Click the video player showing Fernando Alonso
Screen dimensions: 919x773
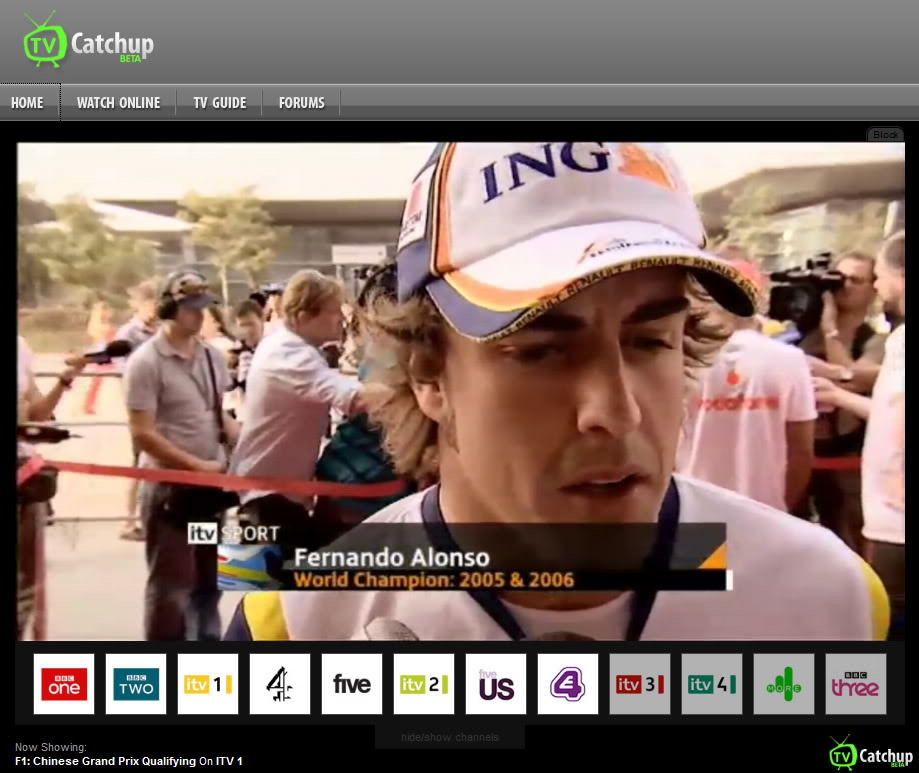(460, 390)
